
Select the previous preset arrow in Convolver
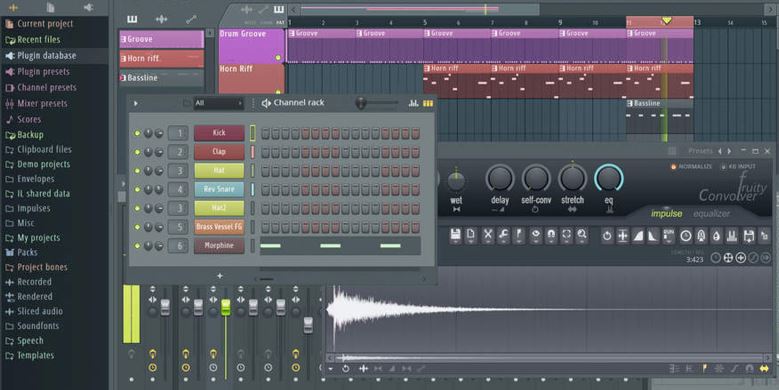click(720, 151)
